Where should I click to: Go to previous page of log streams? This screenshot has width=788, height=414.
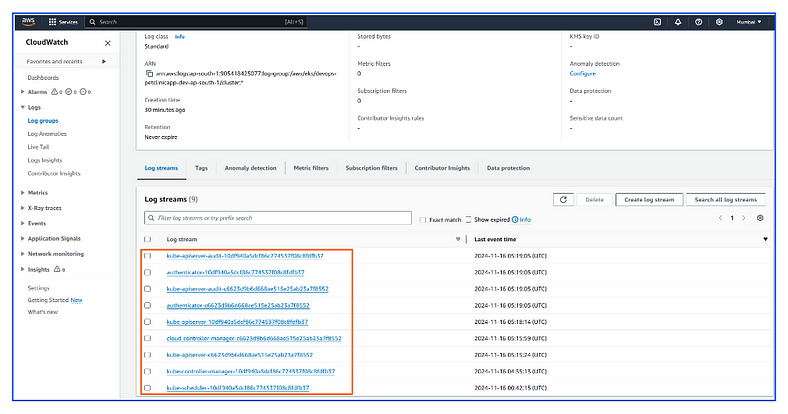coord(720,218)
